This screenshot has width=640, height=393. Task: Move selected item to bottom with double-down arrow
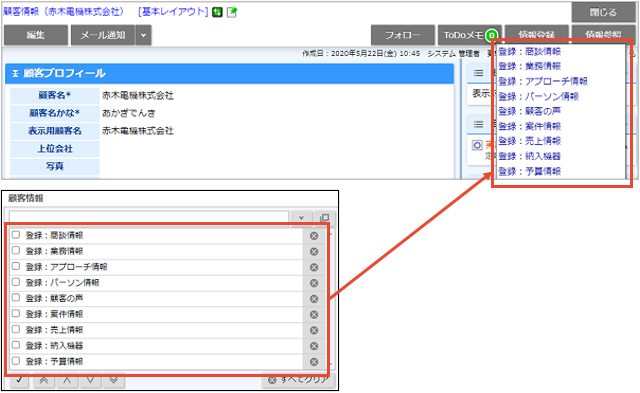click(113, 380)
